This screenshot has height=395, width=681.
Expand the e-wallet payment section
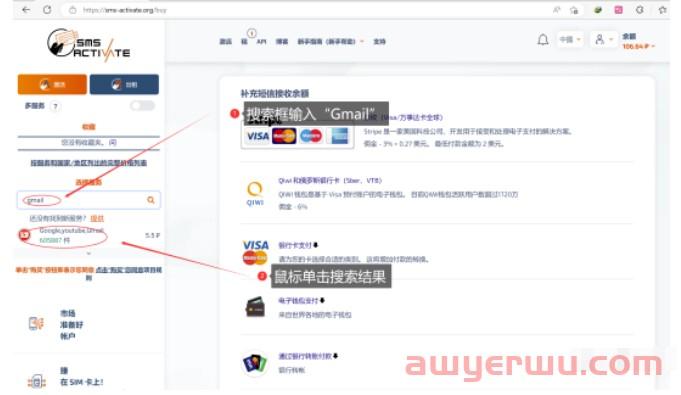point(301,301)
